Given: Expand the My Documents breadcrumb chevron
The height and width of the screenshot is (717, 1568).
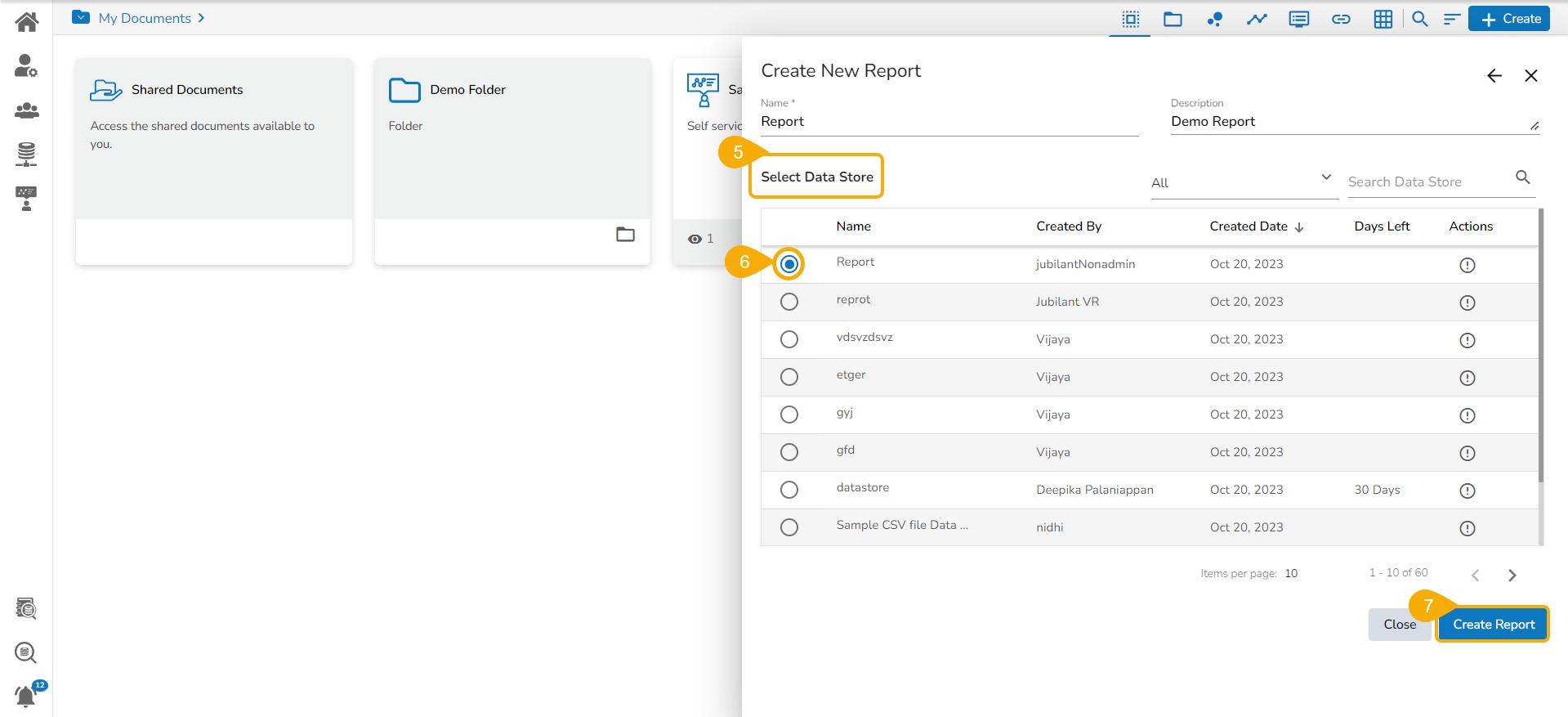Looking at the screenshot, I should click(201, 18).
